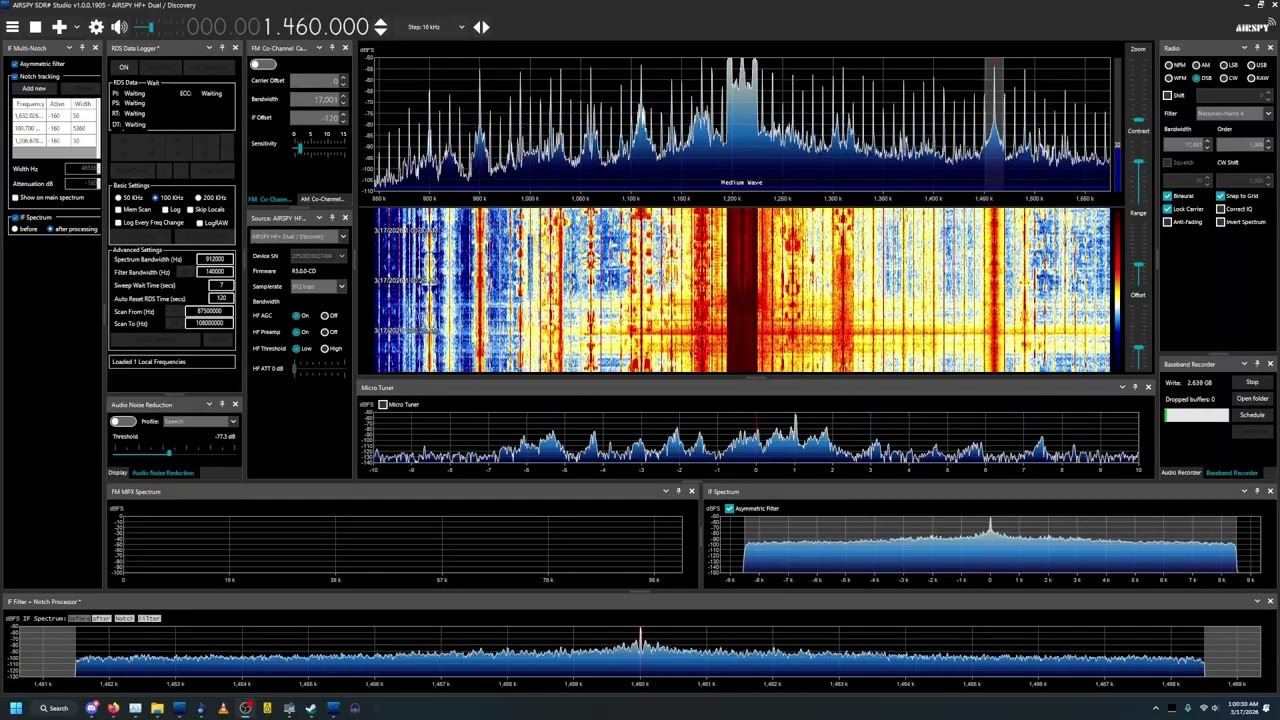The width and height of the screenshot is (1280, 720).
Task: Close the RDS Data Logger panel
Action: [235, 48]
